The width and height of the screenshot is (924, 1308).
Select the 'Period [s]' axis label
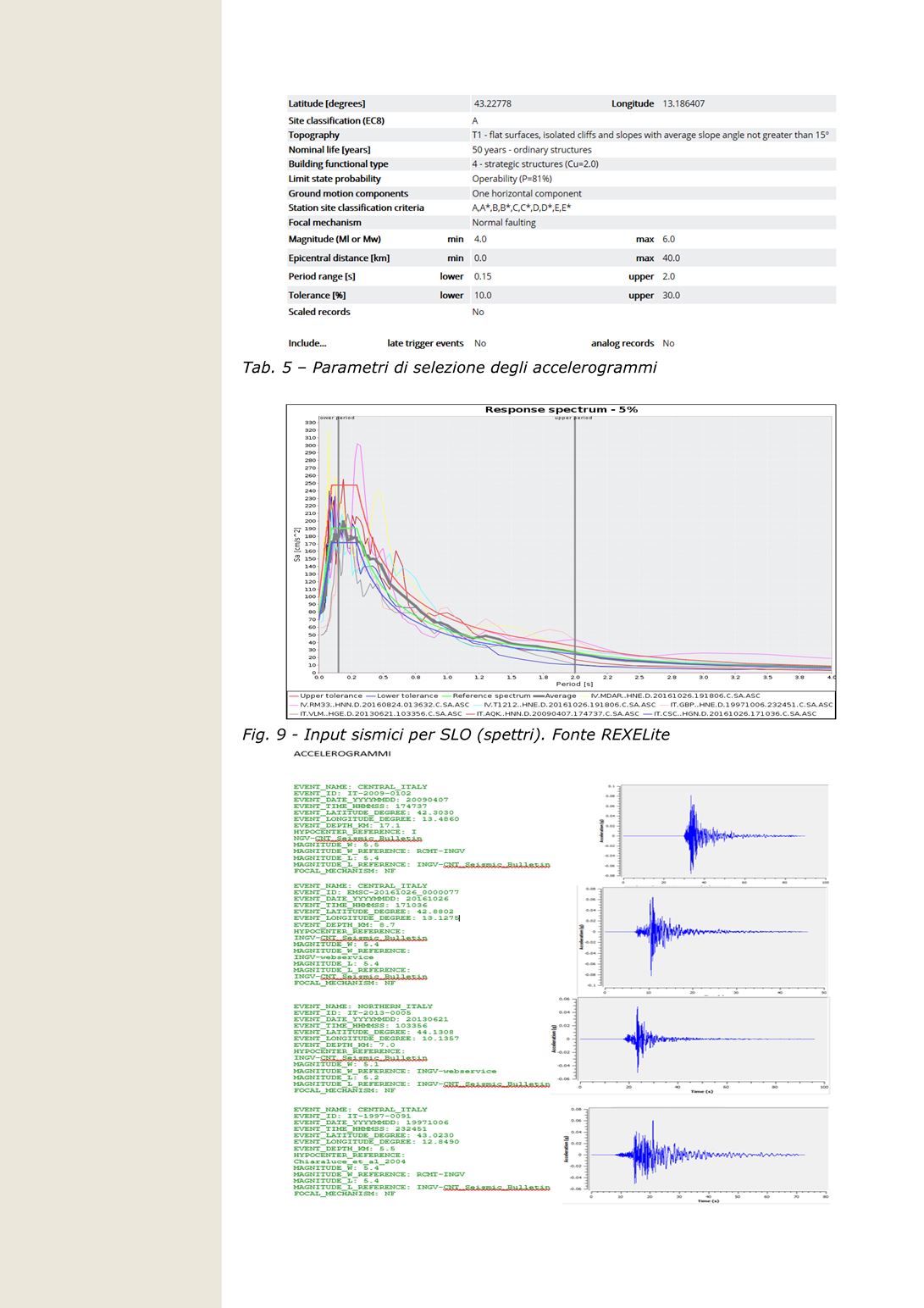coord(574,684)
